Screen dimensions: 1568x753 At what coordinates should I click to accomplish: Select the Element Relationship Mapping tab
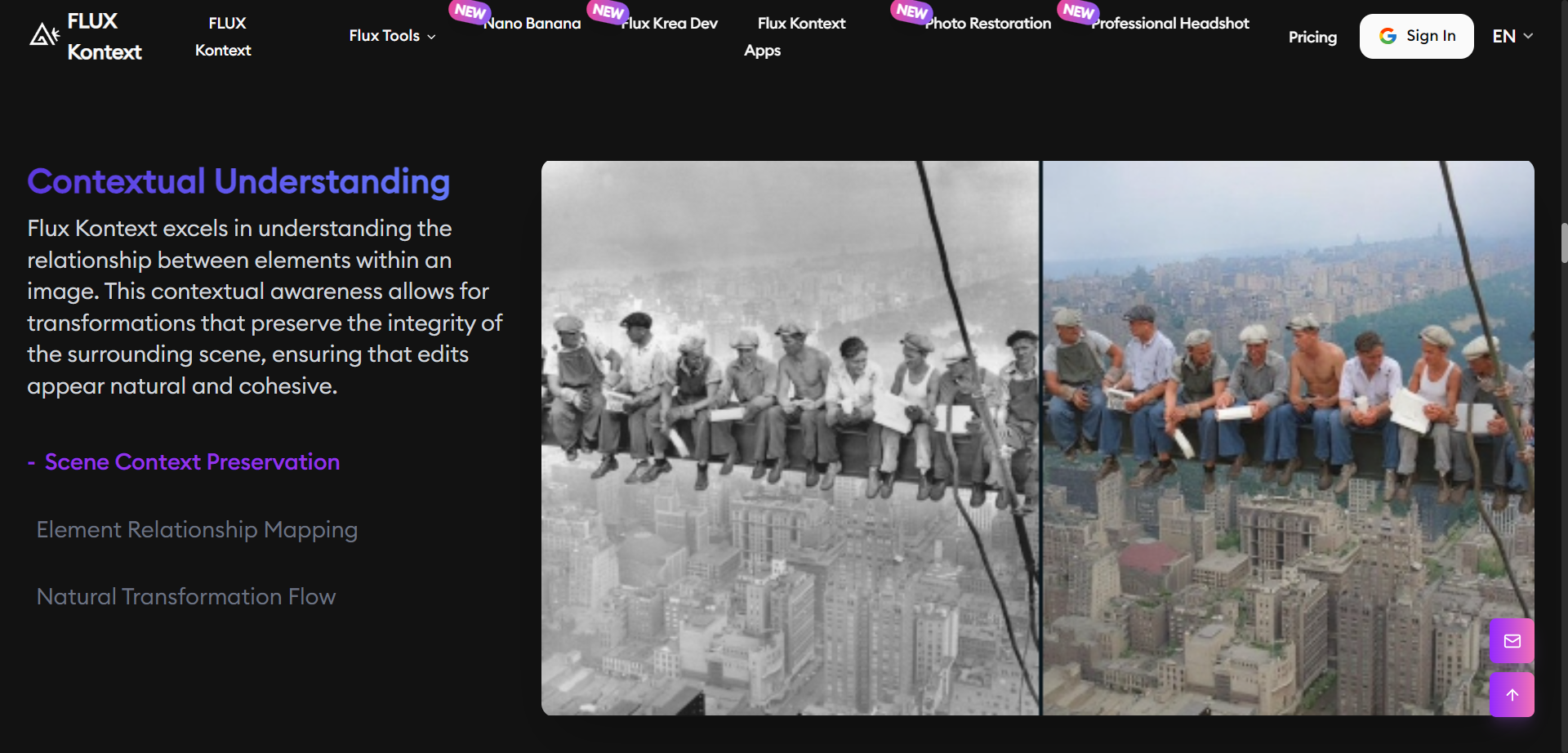pos(197,530)
